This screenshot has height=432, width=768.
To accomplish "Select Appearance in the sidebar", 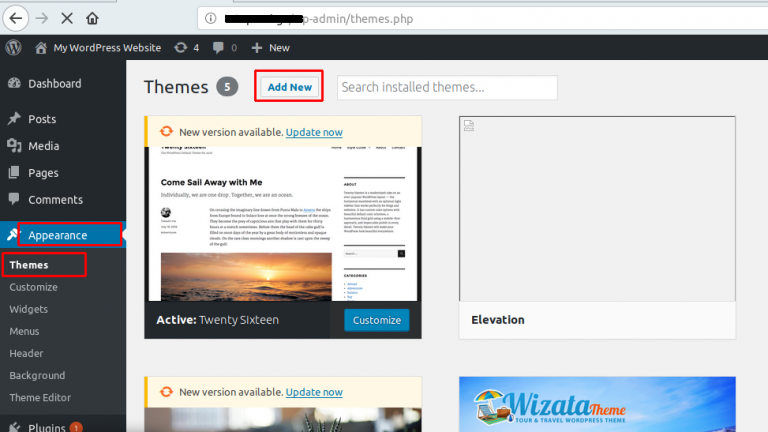I will (x=58, y=235).
